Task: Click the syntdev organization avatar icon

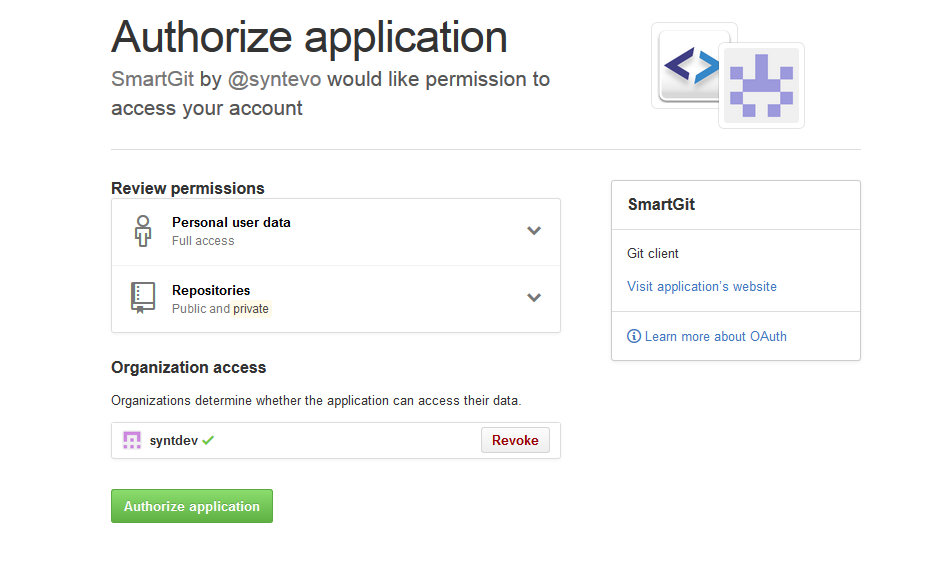Action: (x=132, y=440)
